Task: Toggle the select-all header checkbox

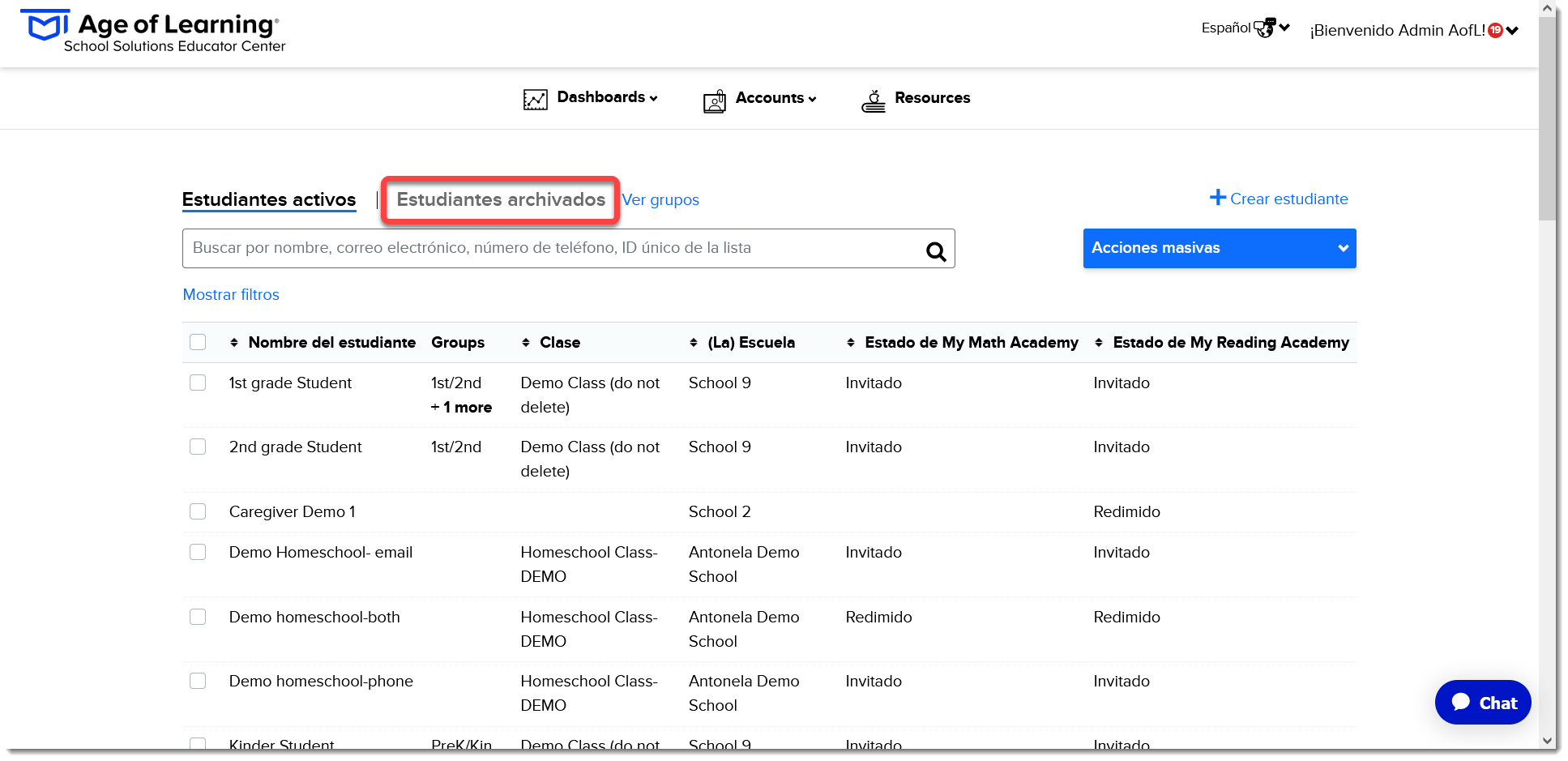Action: 198,342
